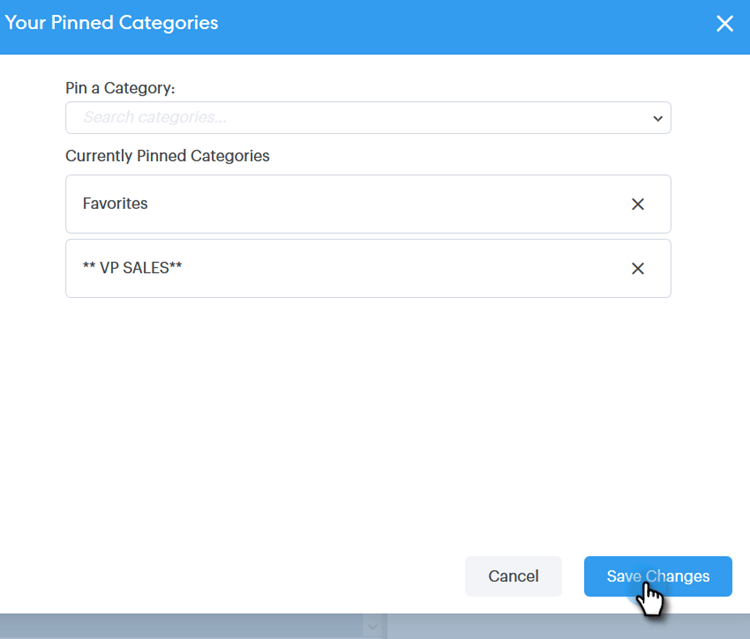The width and height of the screenshot is (750, 639).
Task: Save Changes to pinned categories
Action: coord(658,576)
